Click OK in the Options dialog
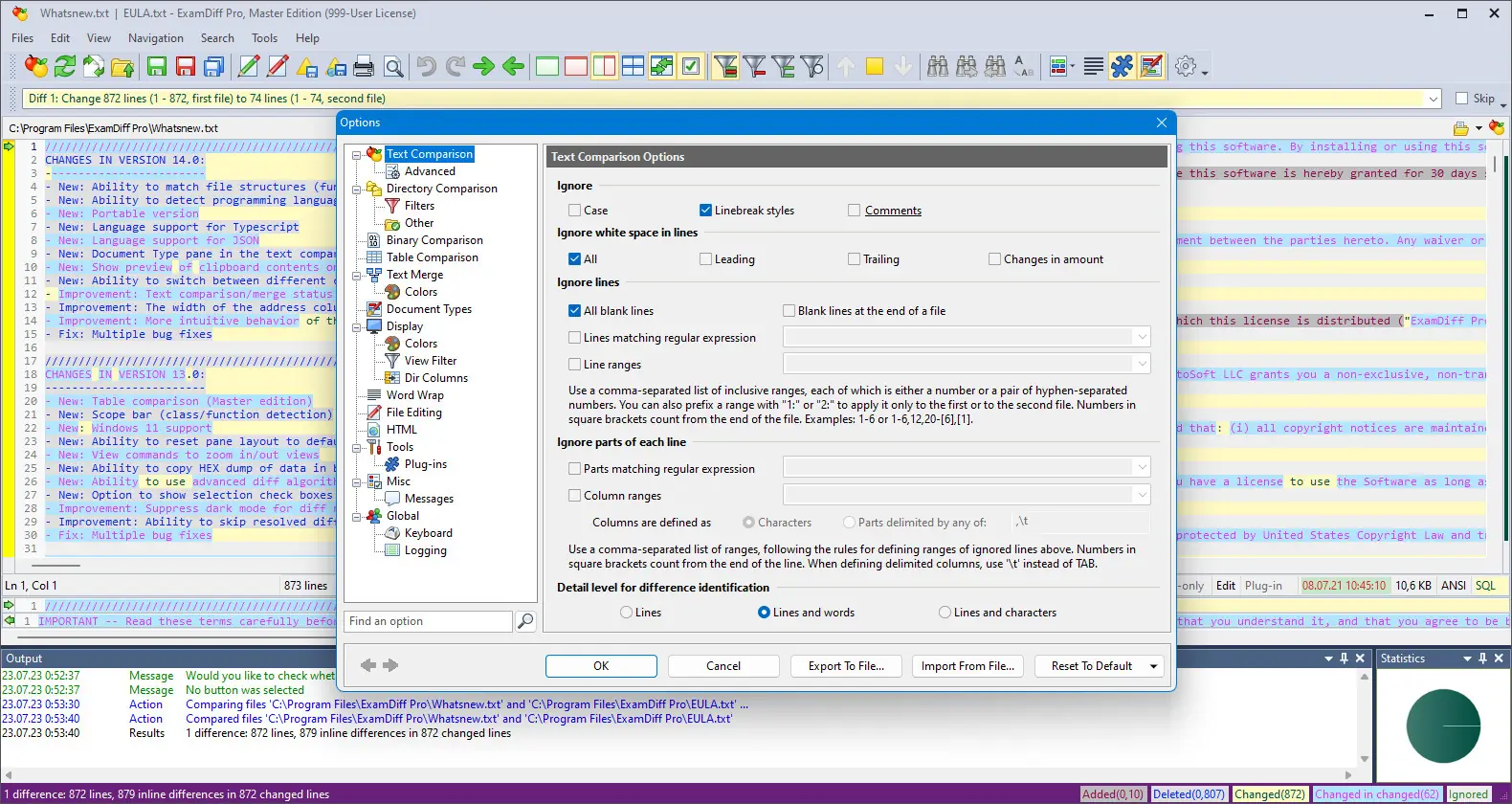This screenshot has width=1512, height=804. click(601, 666)
